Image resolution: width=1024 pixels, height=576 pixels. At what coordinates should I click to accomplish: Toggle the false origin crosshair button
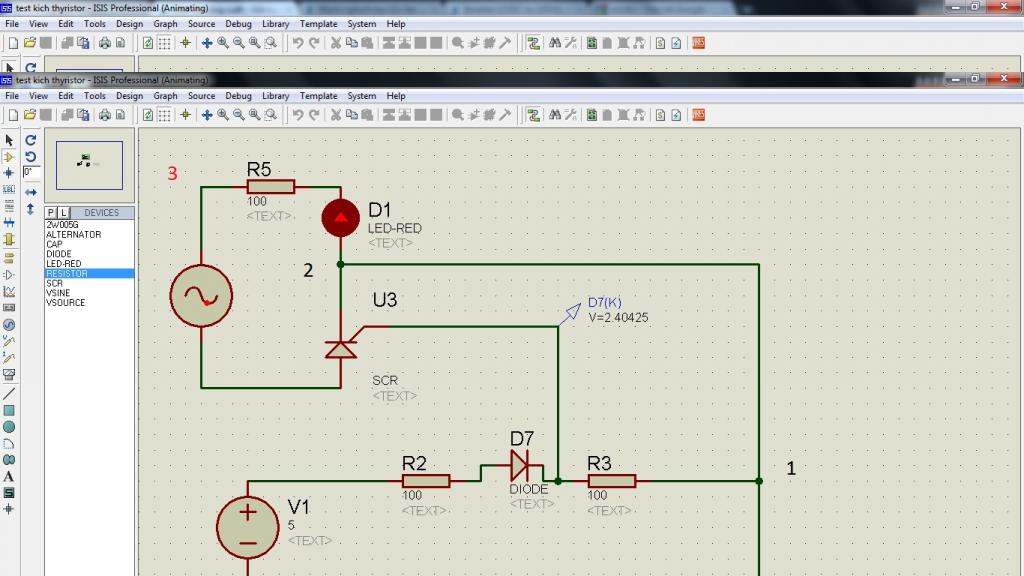(185, 115)
